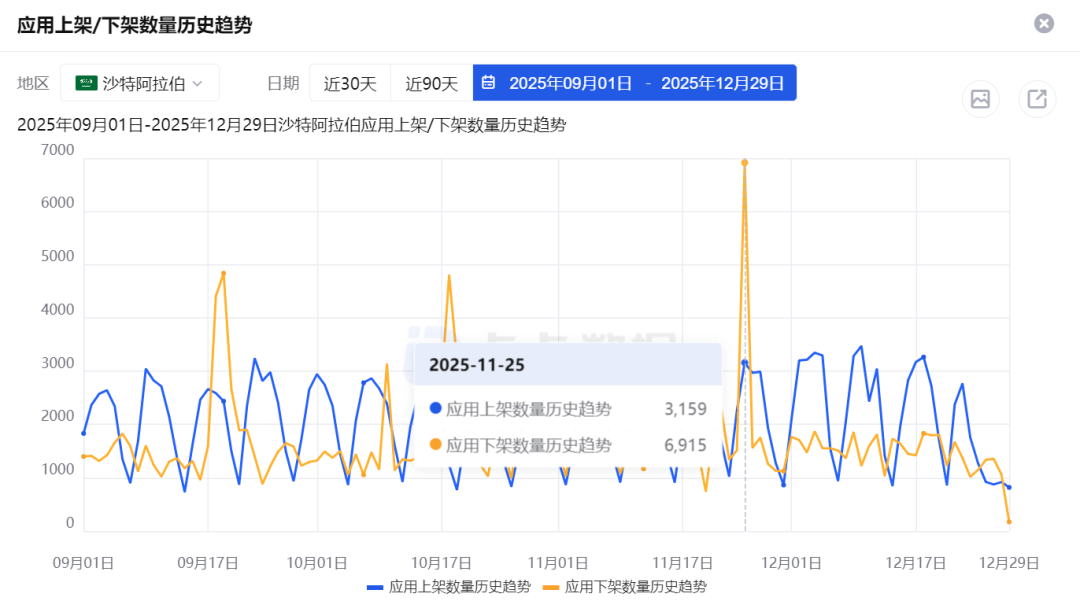Click the 2025年09月01日-2025年12月29日 date button
Viewport: 1080px width, 612px height.
[x=634, y=83]
